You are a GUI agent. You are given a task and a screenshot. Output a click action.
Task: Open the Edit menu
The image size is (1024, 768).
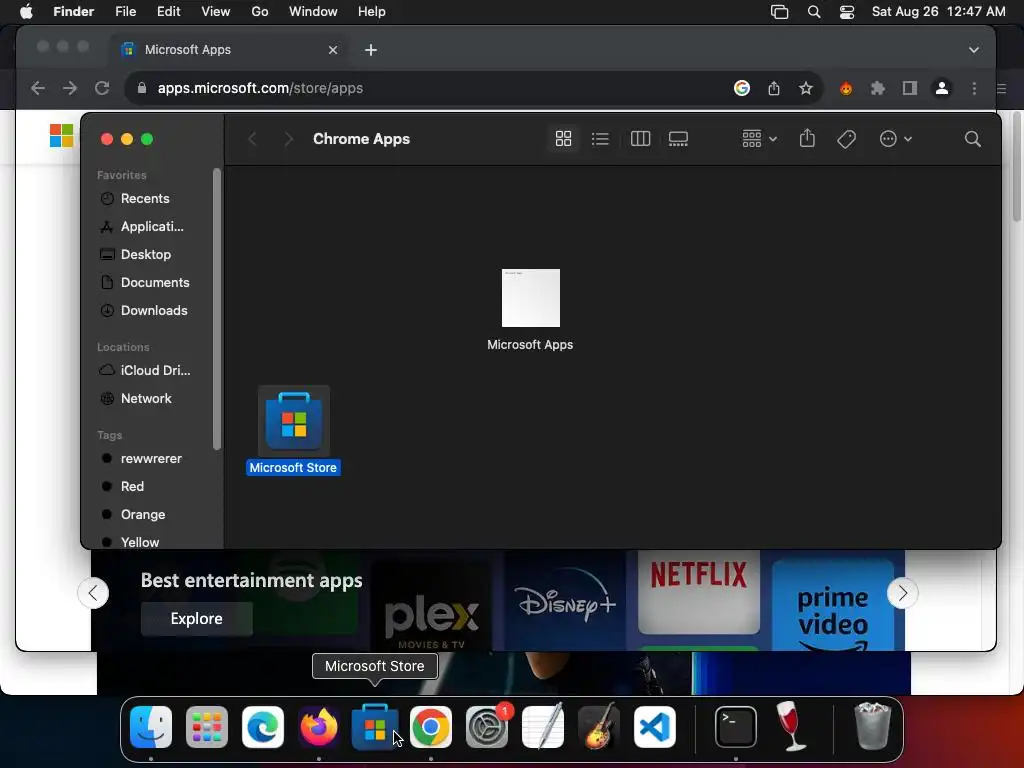pos(168,12)
